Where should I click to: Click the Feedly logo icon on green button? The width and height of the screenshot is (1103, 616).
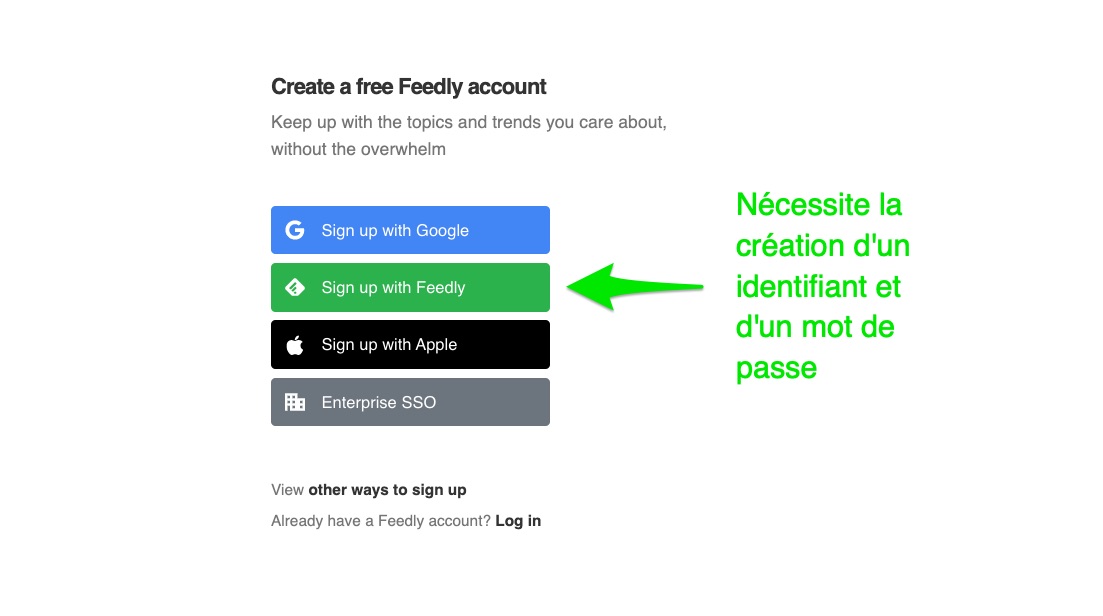click(x=295, y=288)
